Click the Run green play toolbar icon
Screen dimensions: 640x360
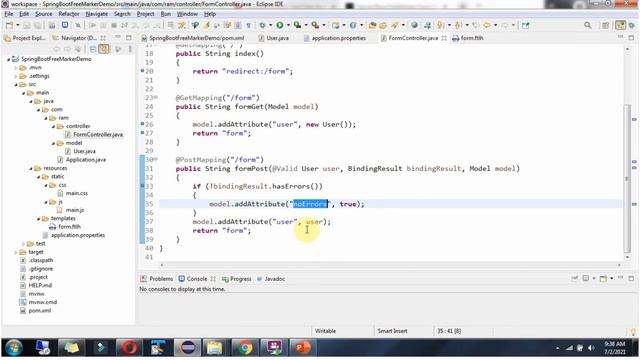[x=280, y=25]
